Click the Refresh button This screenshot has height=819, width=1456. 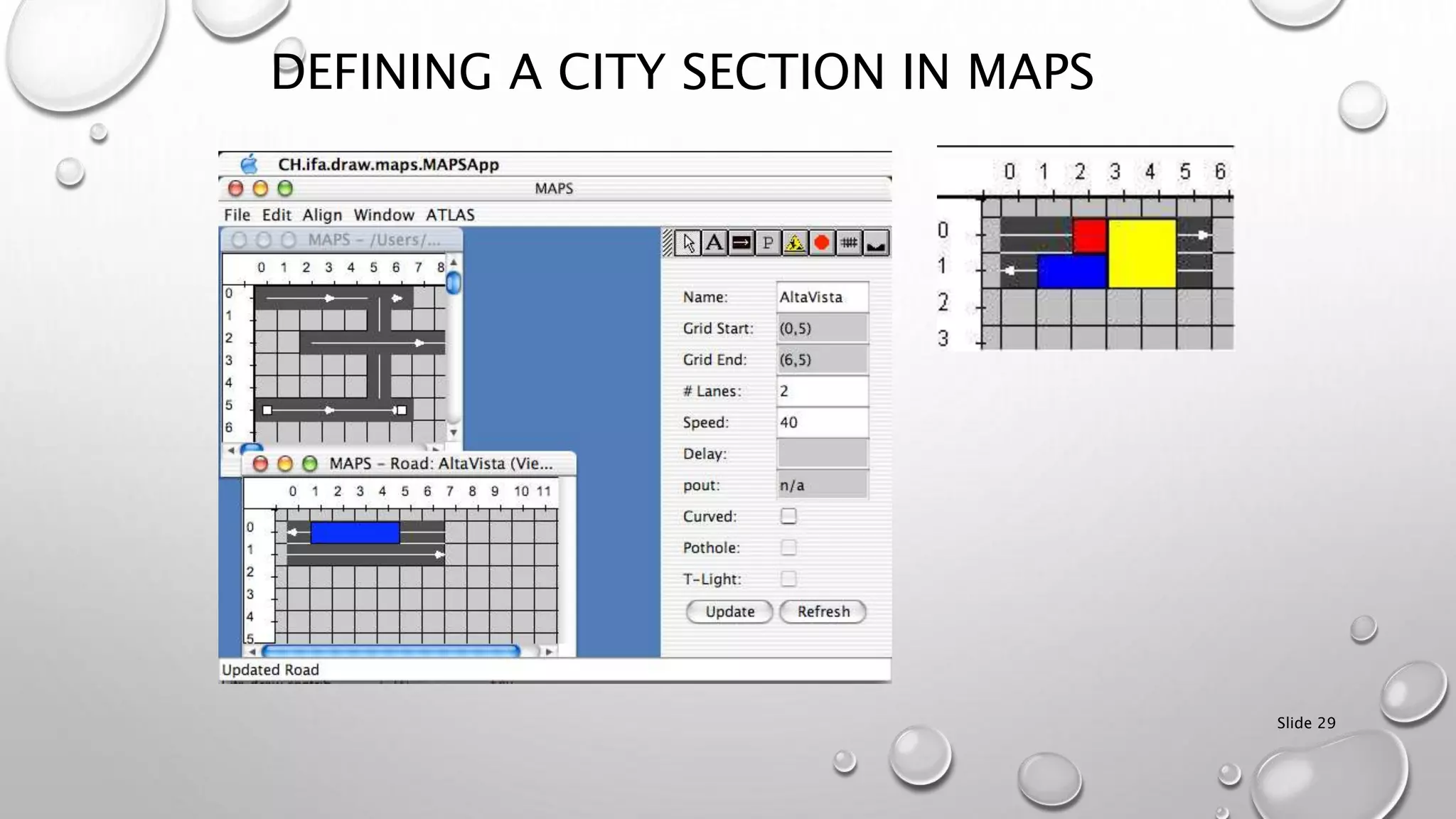(823, 611)
